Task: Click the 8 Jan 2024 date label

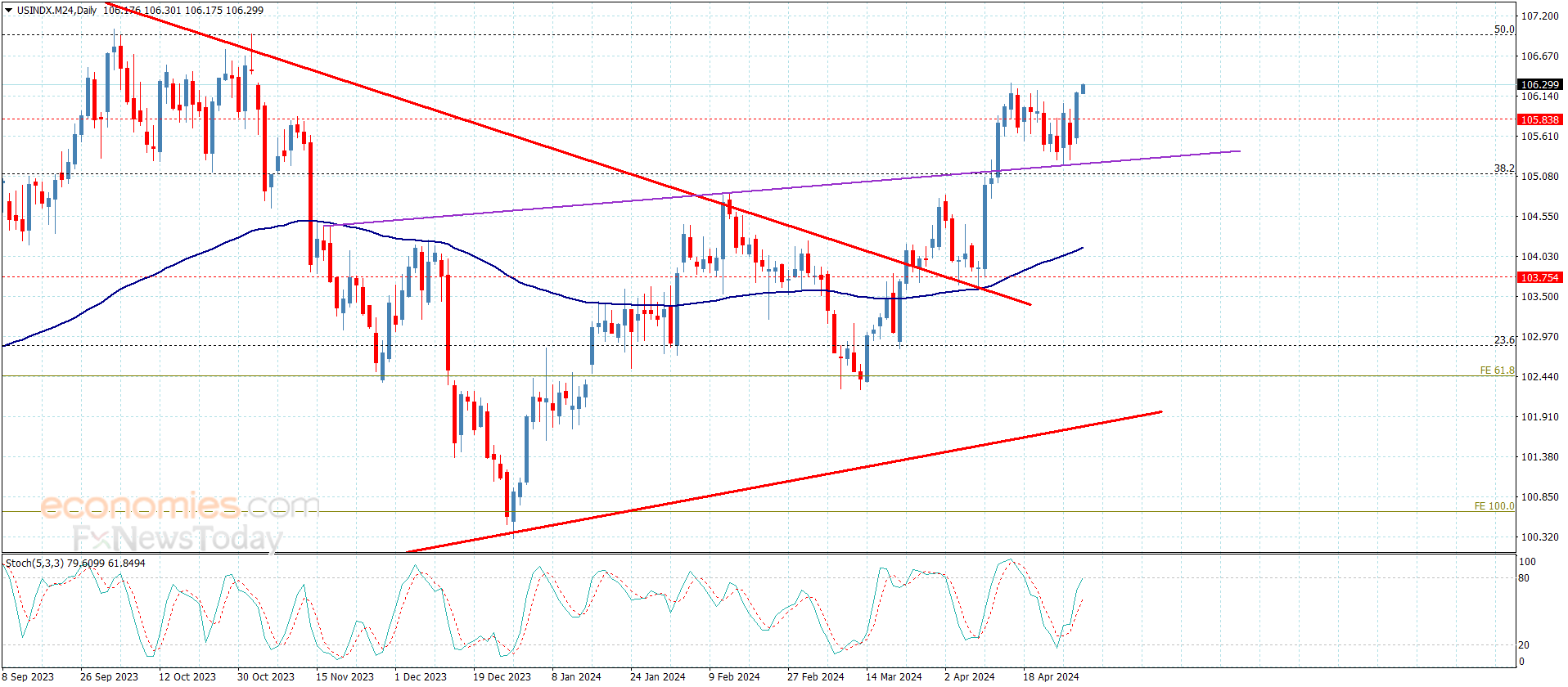Action: 576,676
